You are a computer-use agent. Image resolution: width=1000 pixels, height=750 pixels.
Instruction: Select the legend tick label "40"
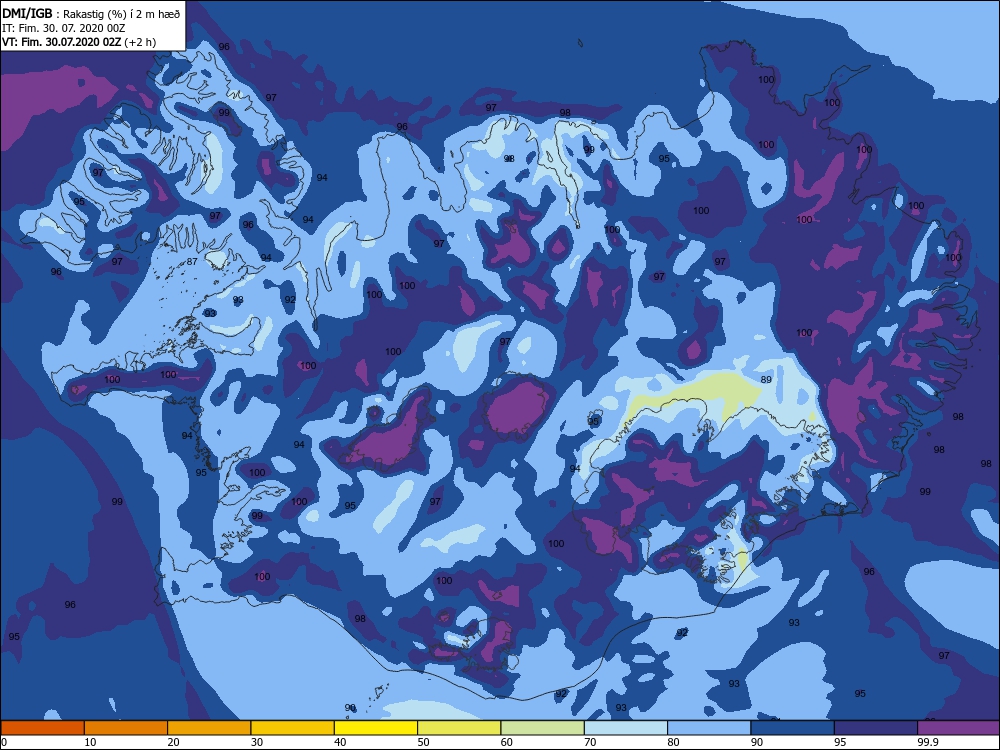(x=341, y=742)
